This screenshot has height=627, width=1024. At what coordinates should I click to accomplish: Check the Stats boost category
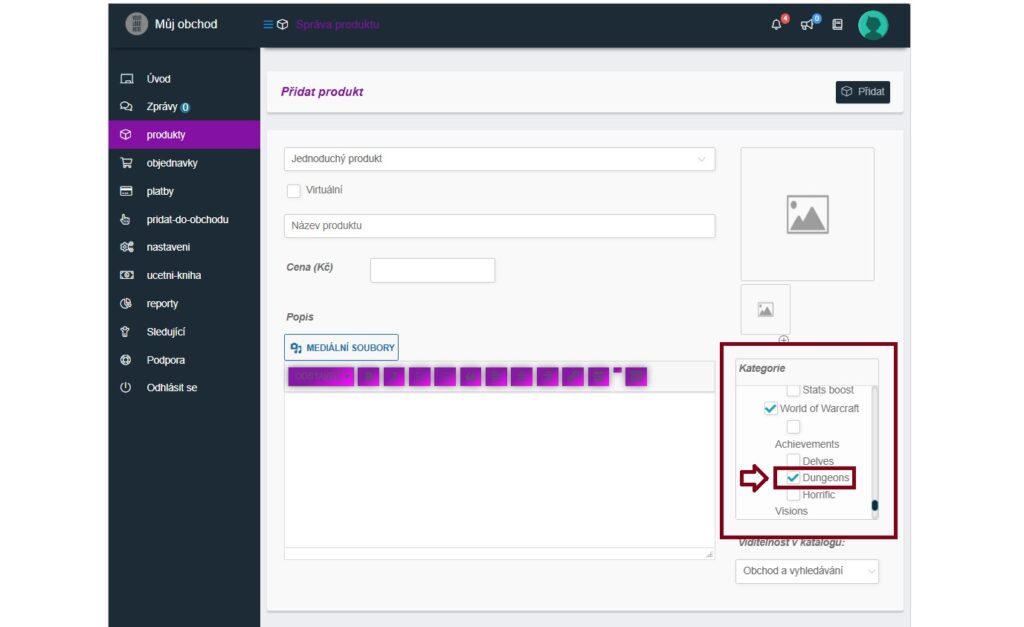tap(793, 390)
